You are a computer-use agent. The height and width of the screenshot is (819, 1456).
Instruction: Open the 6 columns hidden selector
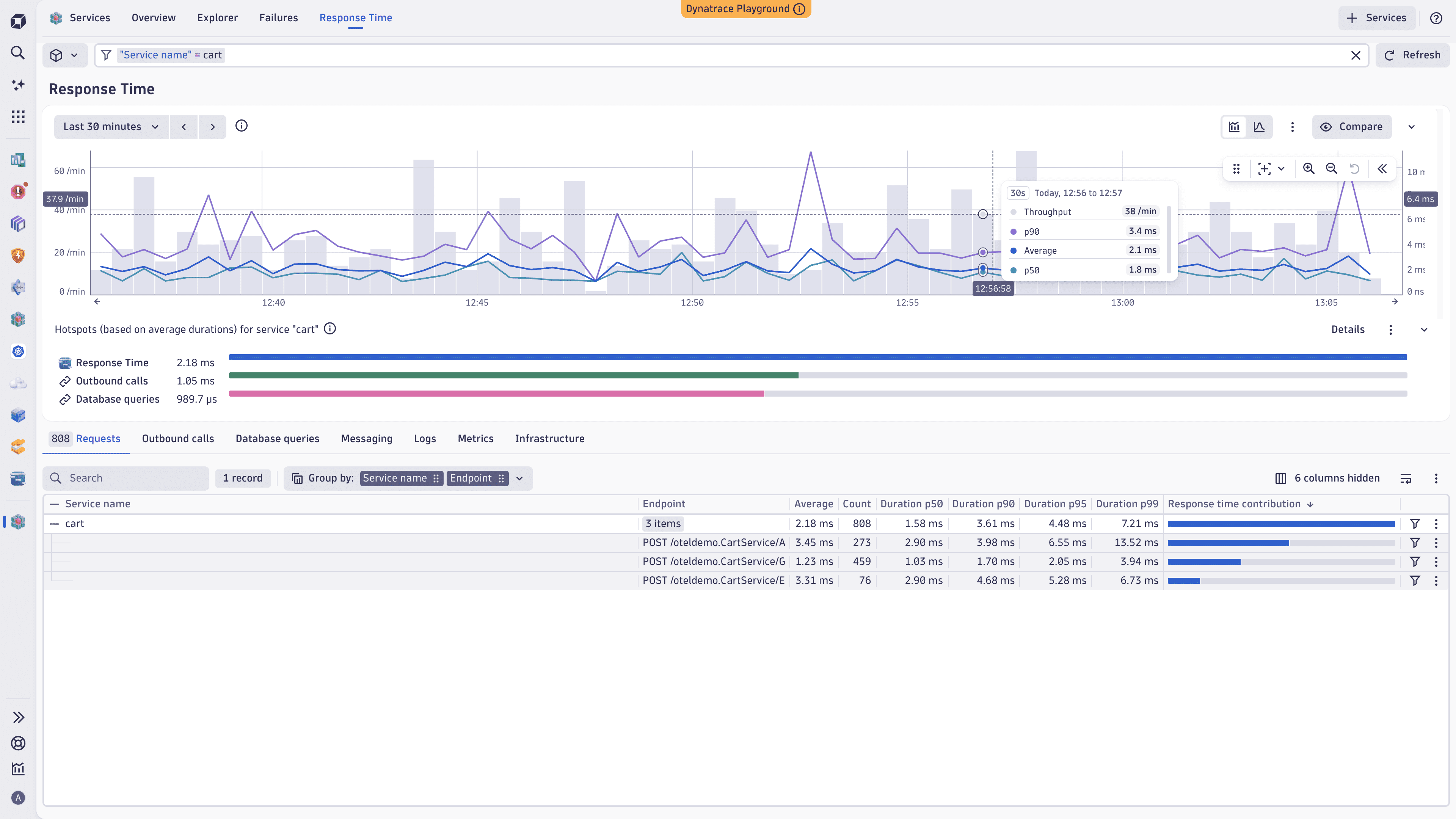tap(1327, 478)
